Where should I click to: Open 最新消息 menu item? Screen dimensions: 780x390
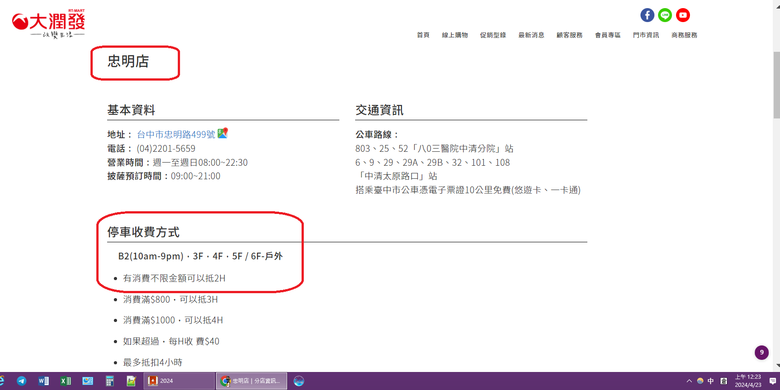pyautogui.click(x=531, y=35)
